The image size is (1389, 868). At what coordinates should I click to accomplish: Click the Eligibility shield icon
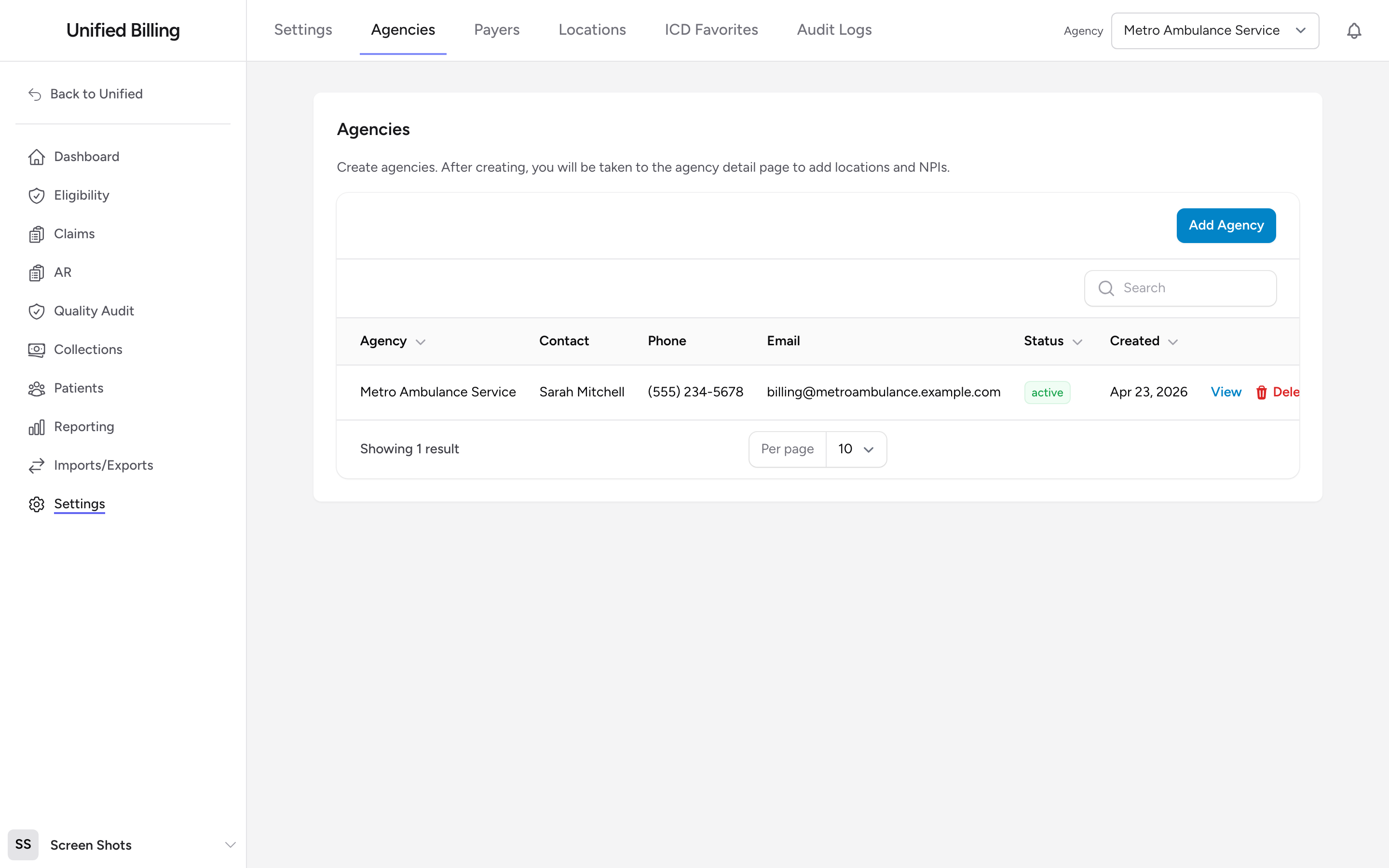tap(36, 195)
